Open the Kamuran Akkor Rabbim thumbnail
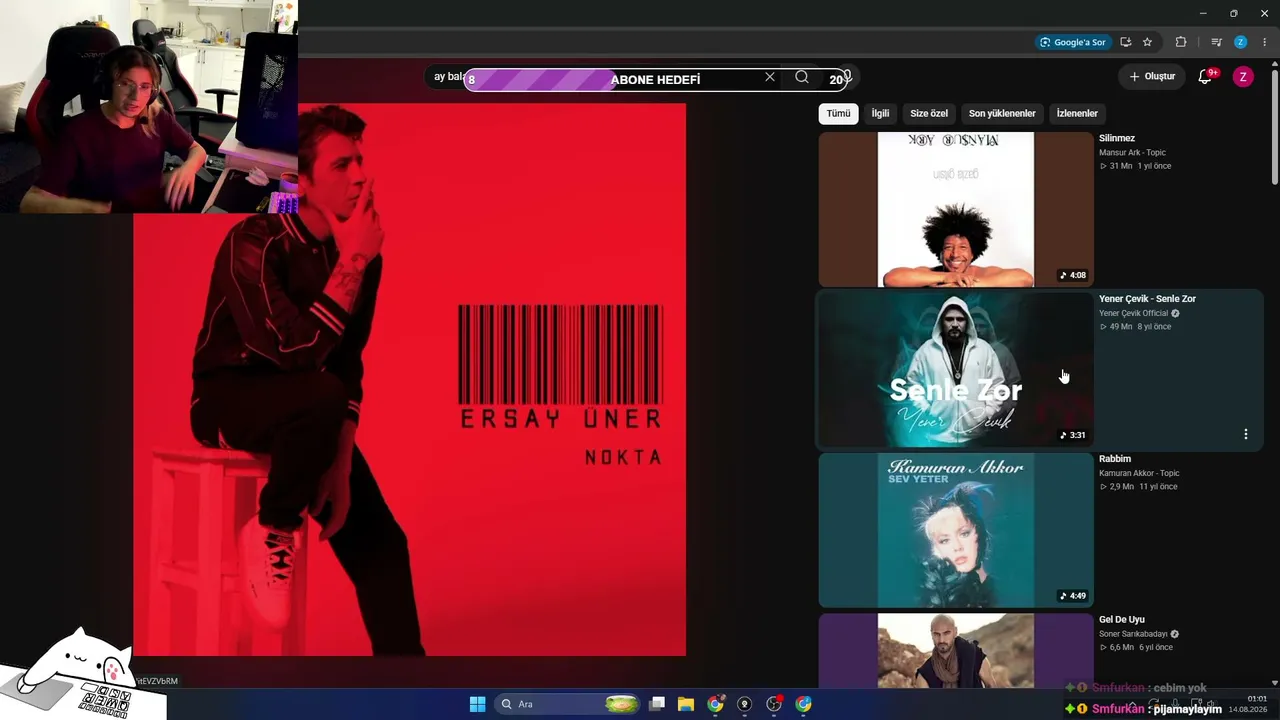 tap(956, 530)
